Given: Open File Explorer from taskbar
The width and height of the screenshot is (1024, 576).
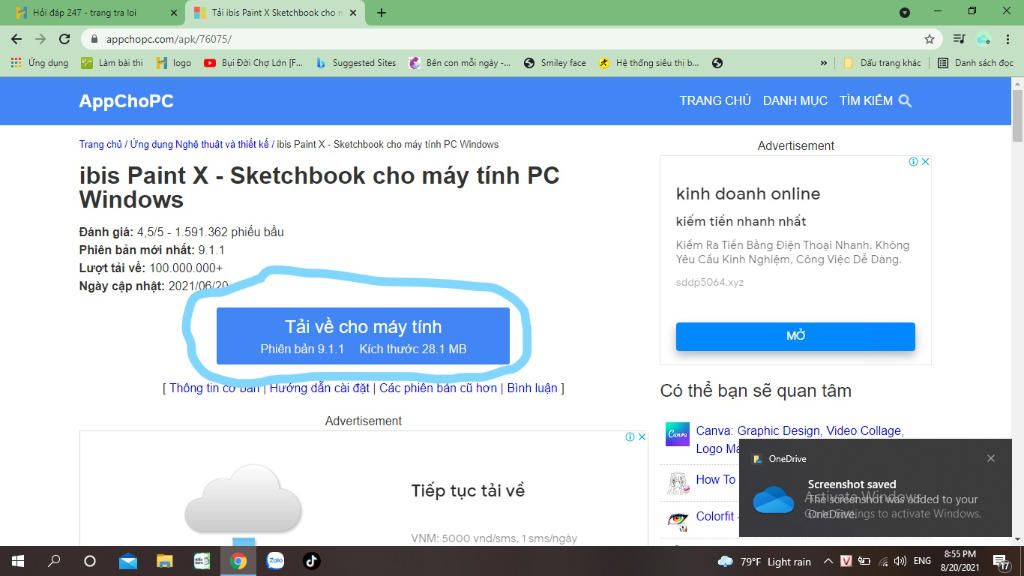Looking at the screenshot, I should [165, 561].
